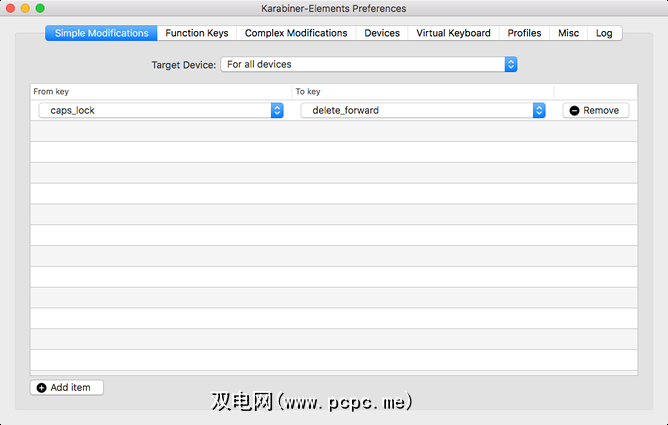Image resolution: width=668 pixels, height=425 pixels.
Task: Go to the Profiles tab
Action: (524, 33)
